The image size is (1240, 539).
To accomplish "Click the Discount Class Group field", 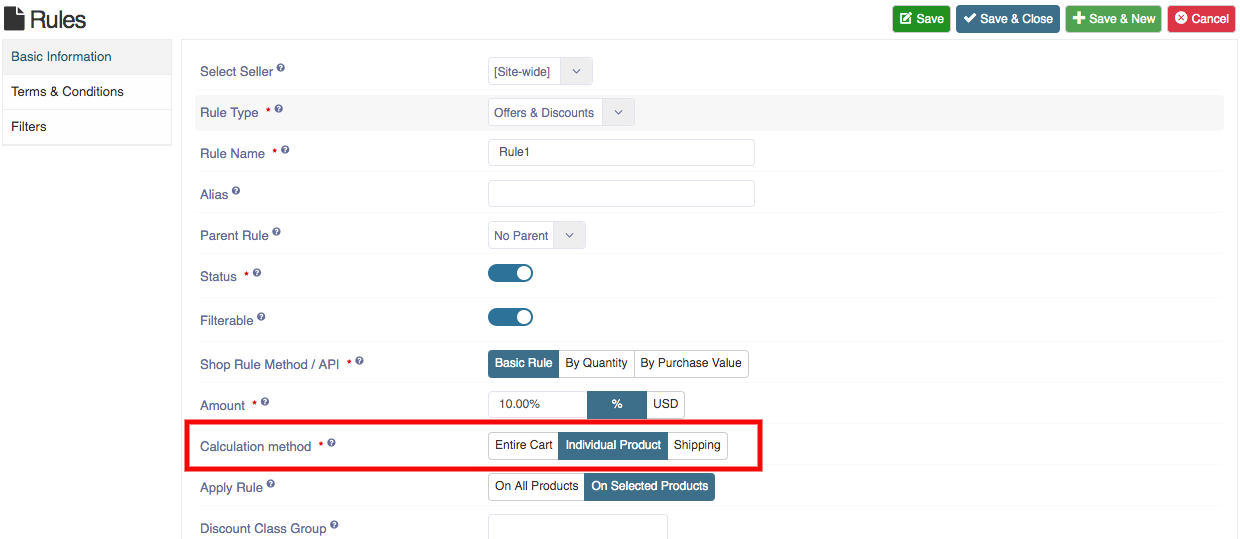I will [x=577, y=526].
